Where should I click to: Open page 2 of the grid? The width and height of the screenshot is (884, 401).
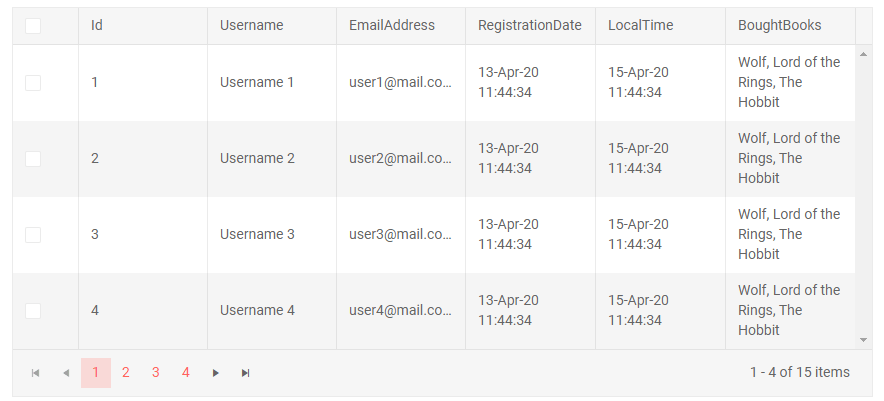[x=126, y=373]
